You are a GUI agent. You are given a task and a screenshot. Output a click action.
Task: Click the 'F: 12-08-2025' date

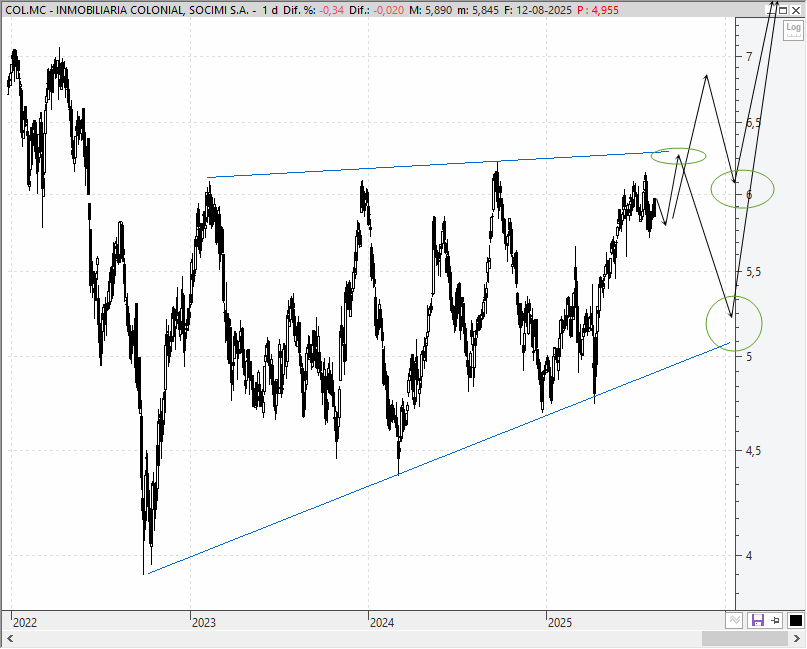(x=538, y=10)
